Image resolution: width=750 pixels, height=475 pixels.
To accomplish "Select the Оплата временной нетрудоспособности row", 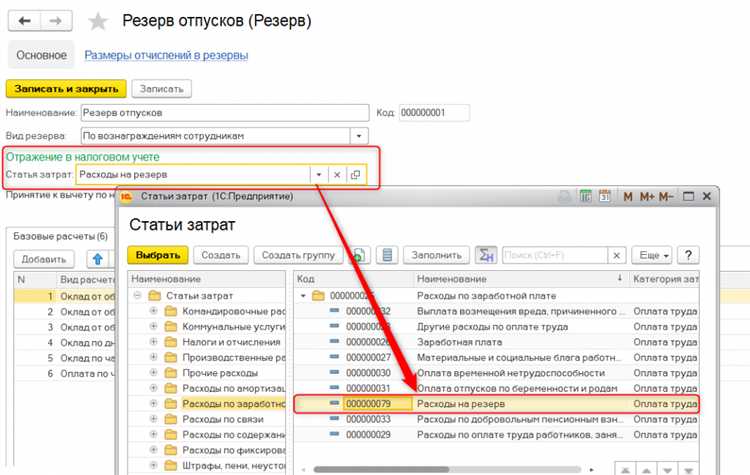I will [x=496, y=373].
